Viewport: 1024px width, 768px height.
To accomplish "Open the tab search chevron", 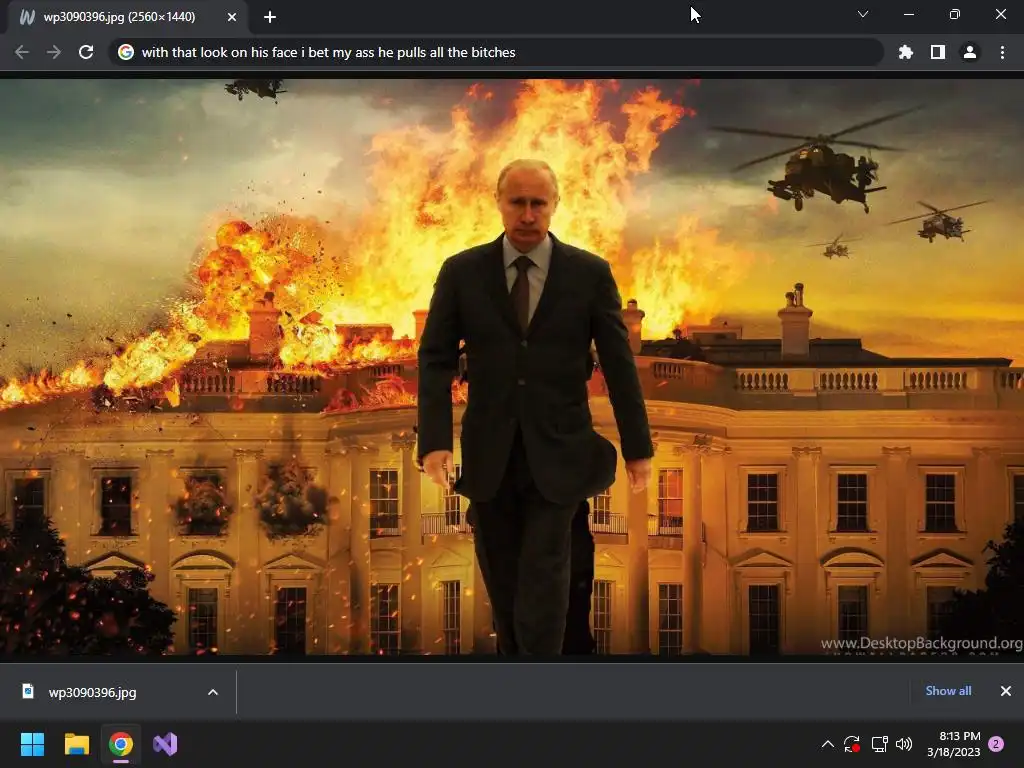I will (863, 14).
